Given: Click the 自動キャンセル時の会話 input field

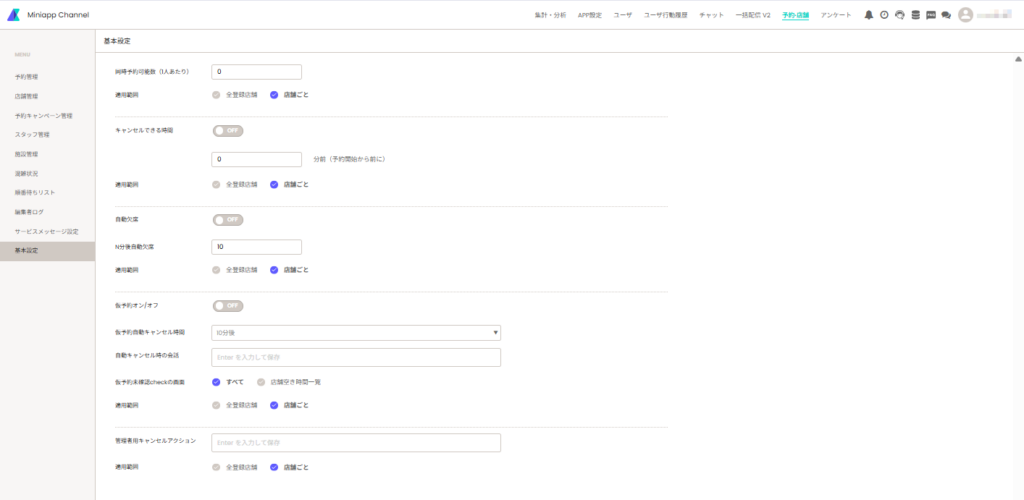Looking at the screenshot, I should click(356, 358).
